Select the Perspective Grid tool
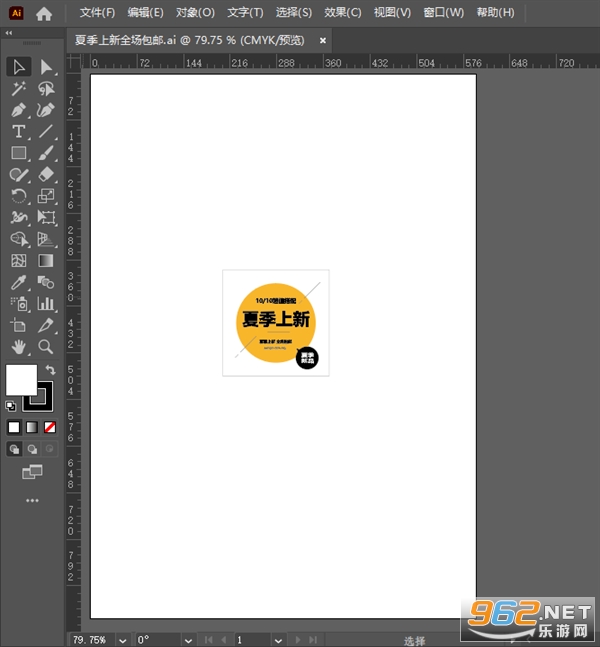The width and height of the screenshot is (600, 647). (46, 239)
